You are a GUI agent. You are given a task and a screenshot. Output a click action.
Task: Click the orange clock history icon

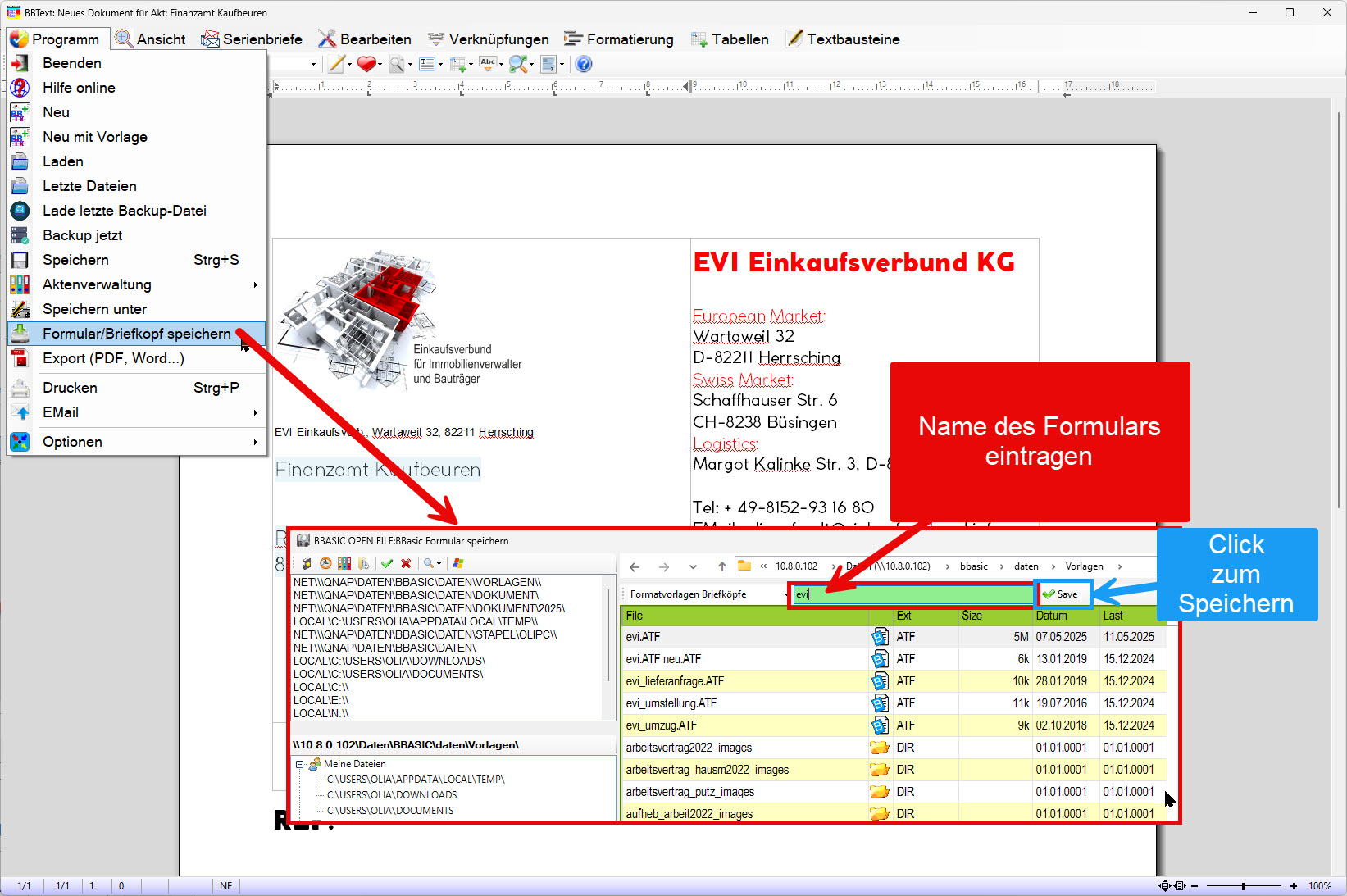coord(325,563)
